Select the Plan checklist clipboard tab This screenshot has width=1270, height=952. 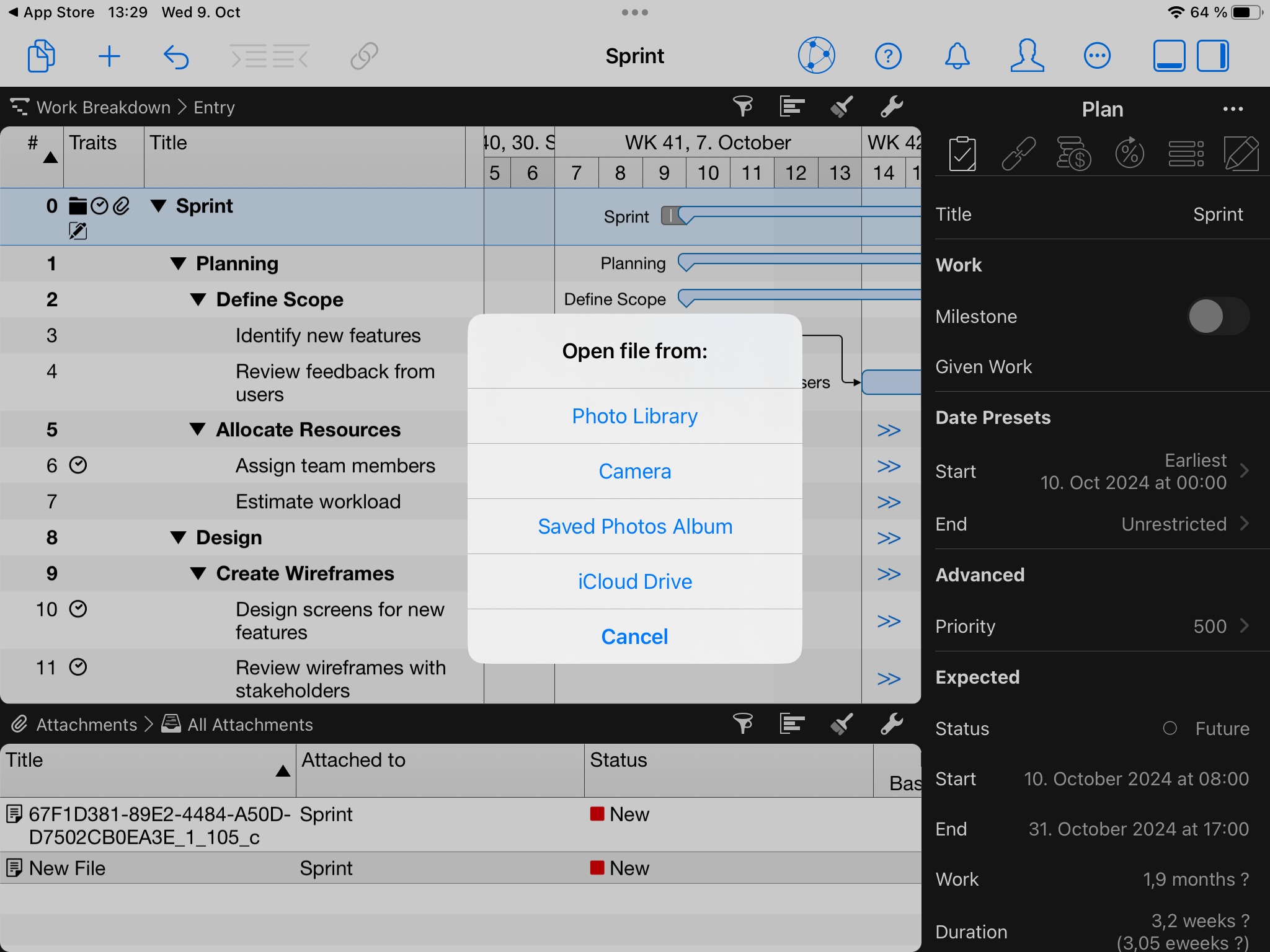962,154
